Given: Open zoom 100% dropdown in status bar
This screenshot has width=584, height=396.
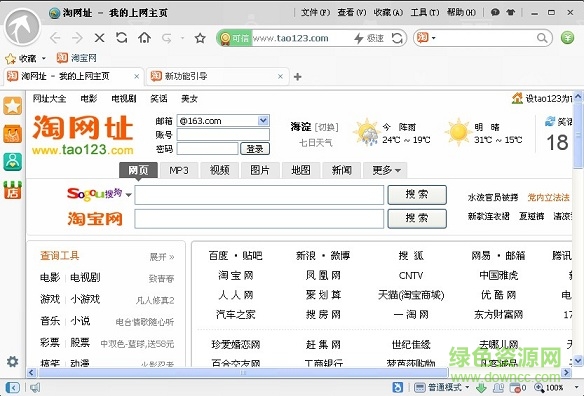Looking at the screenshot, I should [x=577, y=388].
